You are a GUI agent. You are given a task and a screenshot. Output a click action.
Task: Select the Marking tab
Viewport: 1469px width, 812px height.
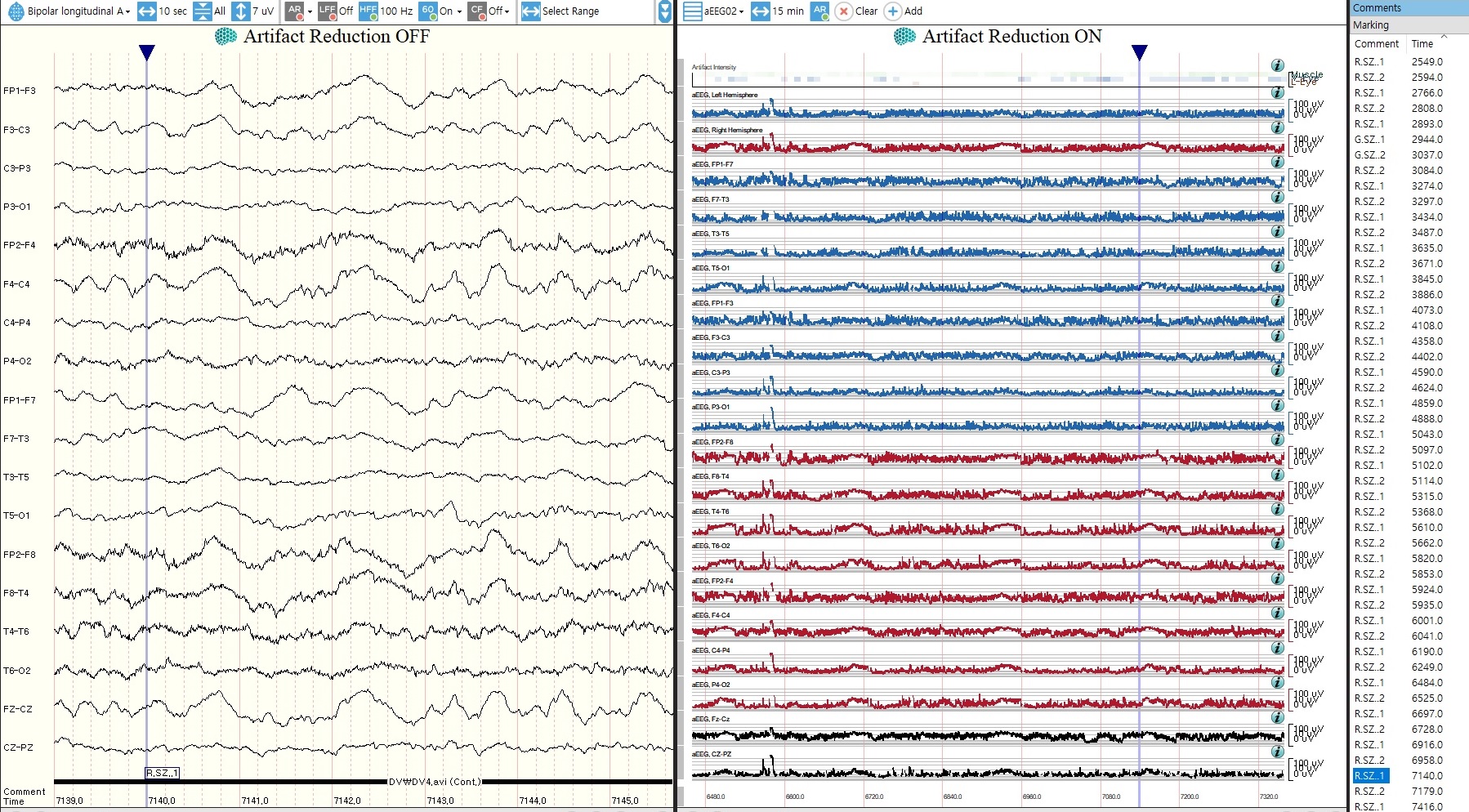point(1371,25)
